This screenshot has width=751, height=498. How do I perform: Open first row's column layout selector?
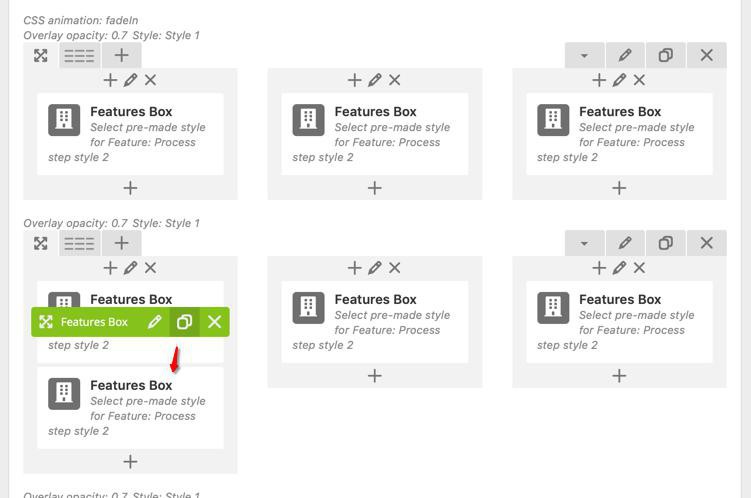click(x=79, y=56)
